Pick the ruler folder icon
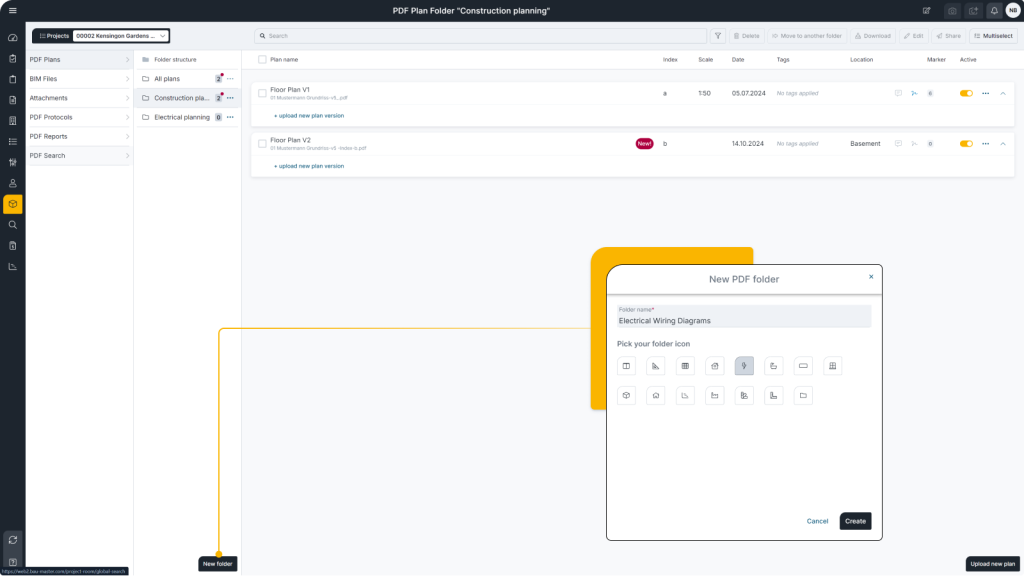The height and width of the screenshot is (576, 1024). click(655, 366)
